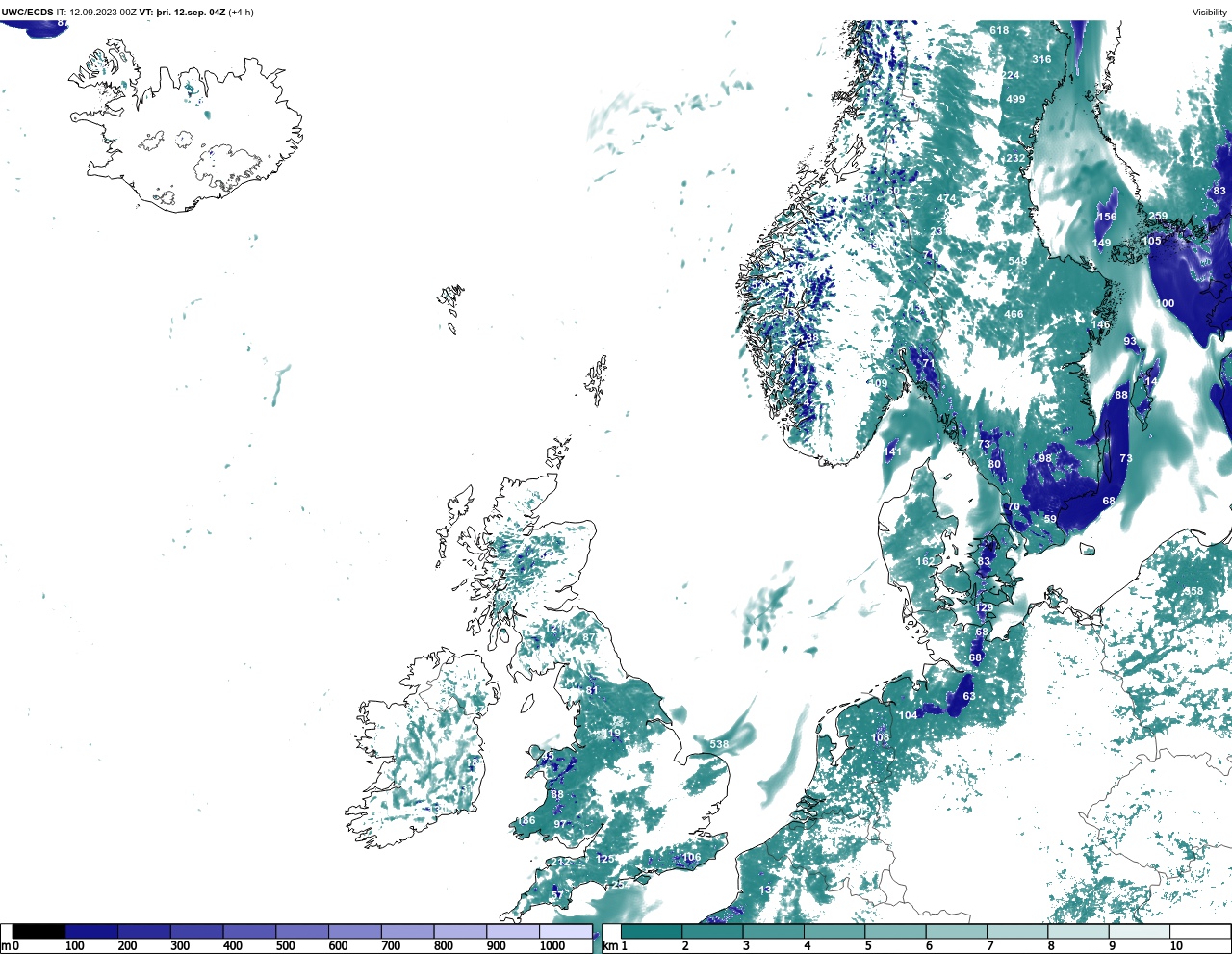Click the map value '316'
This screenshot has width=1232, height=954.
[x=1041, y=59]
